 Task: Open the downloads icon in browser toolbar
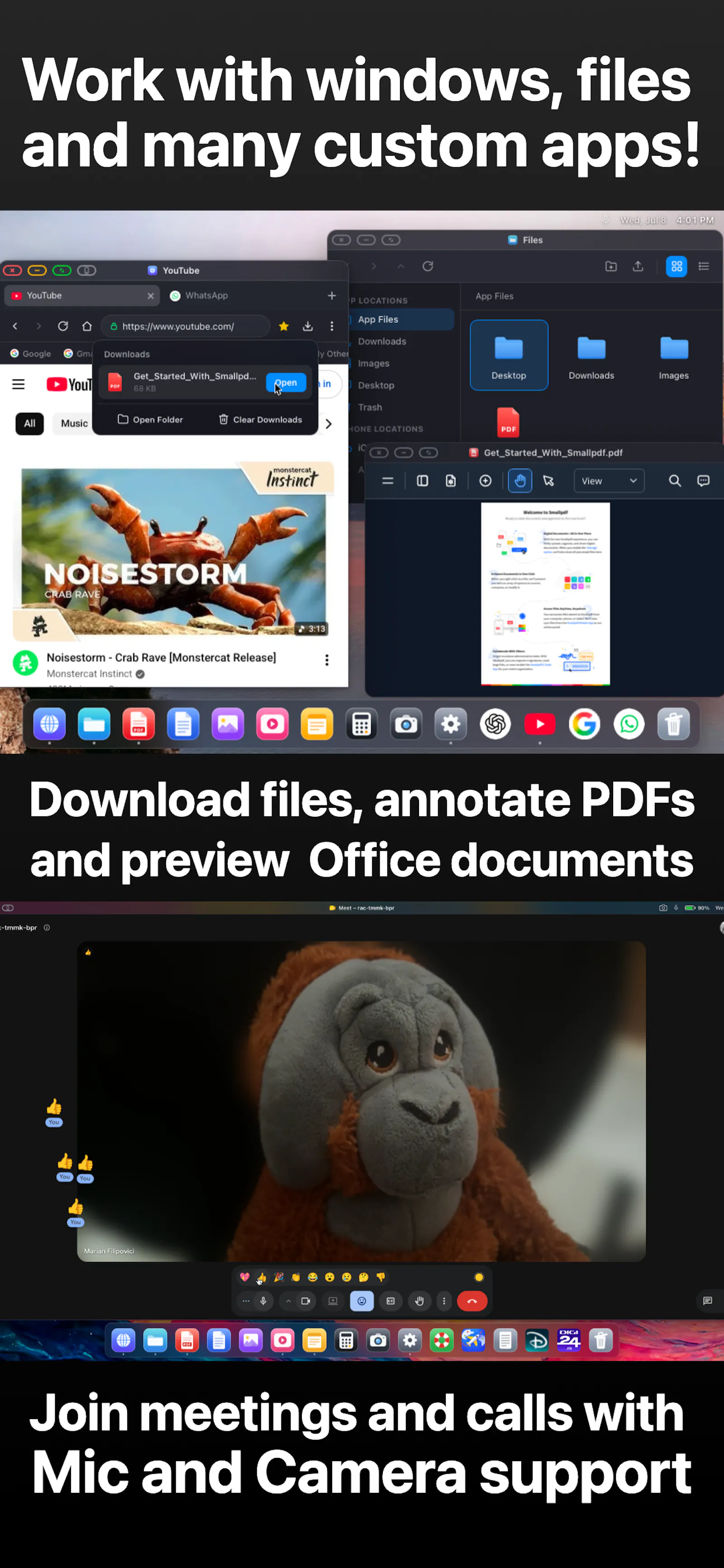308,326
